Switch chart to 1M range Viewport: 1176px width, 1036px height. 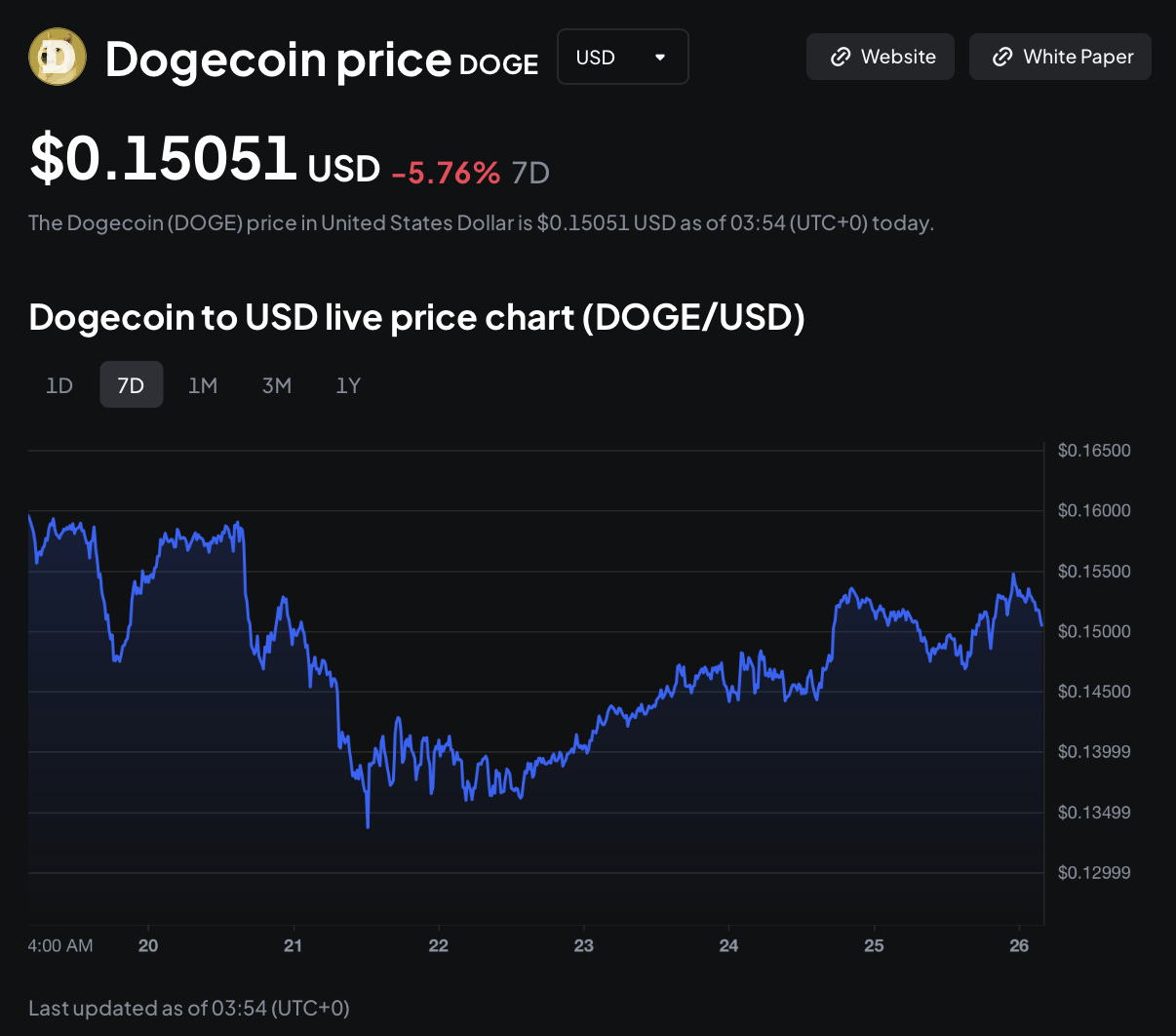(203, 385)
